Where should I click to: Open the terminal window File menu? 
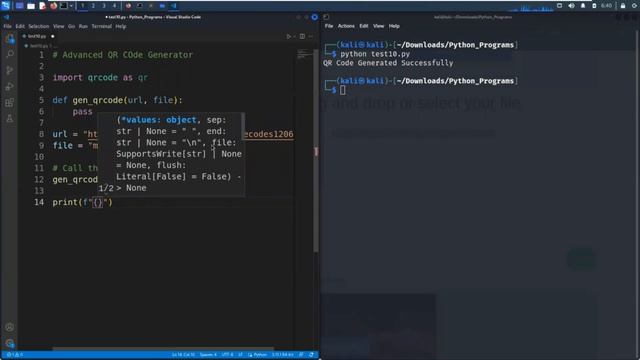[329, 26]
